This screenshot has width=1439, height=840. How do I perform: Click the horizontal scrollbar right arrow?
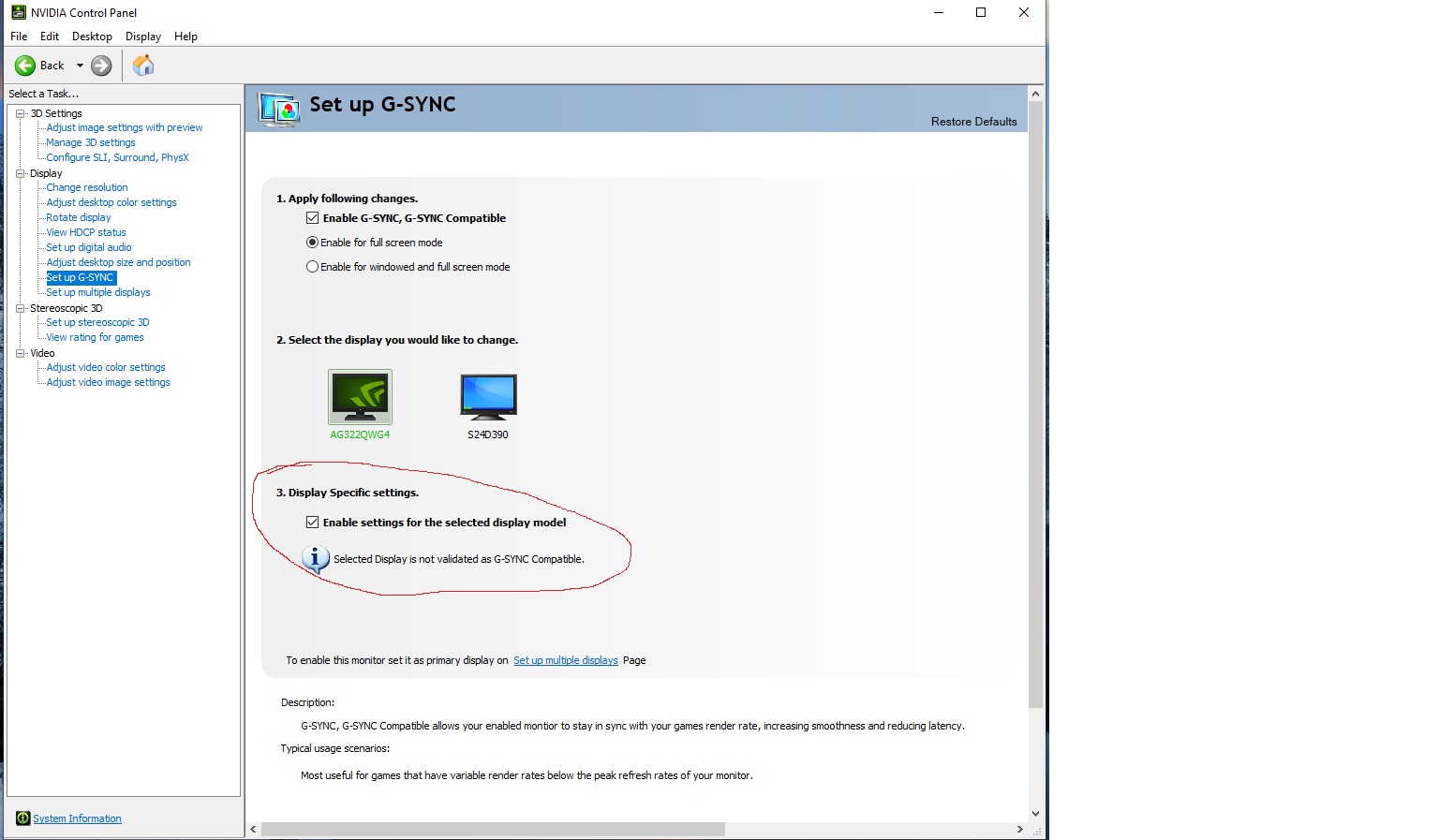[1019, 830]
